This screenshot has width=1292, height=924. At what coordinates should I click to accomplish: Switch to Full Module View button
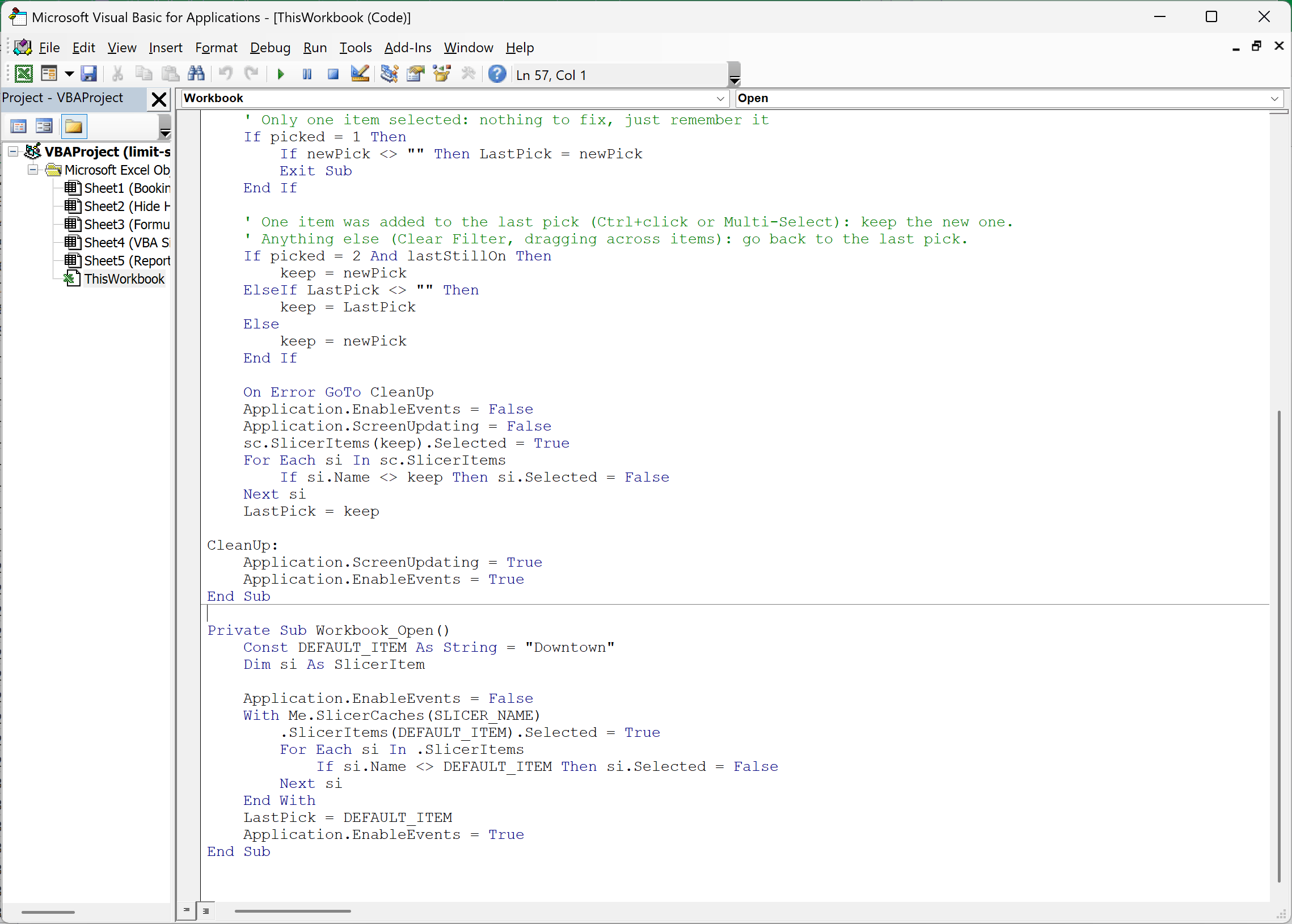205,910
